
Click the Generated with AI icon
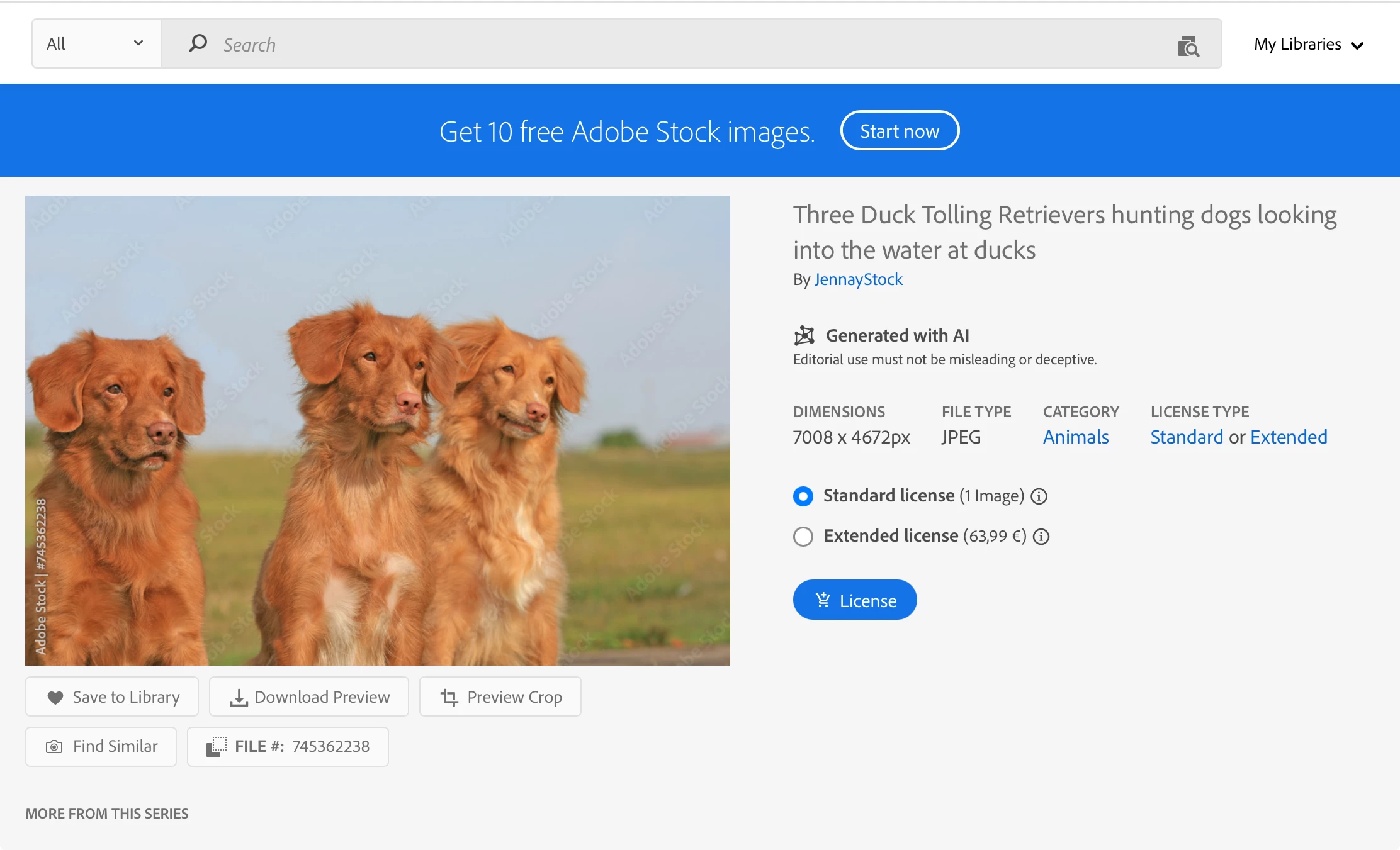pyautogui.click(x=804, y=335)
